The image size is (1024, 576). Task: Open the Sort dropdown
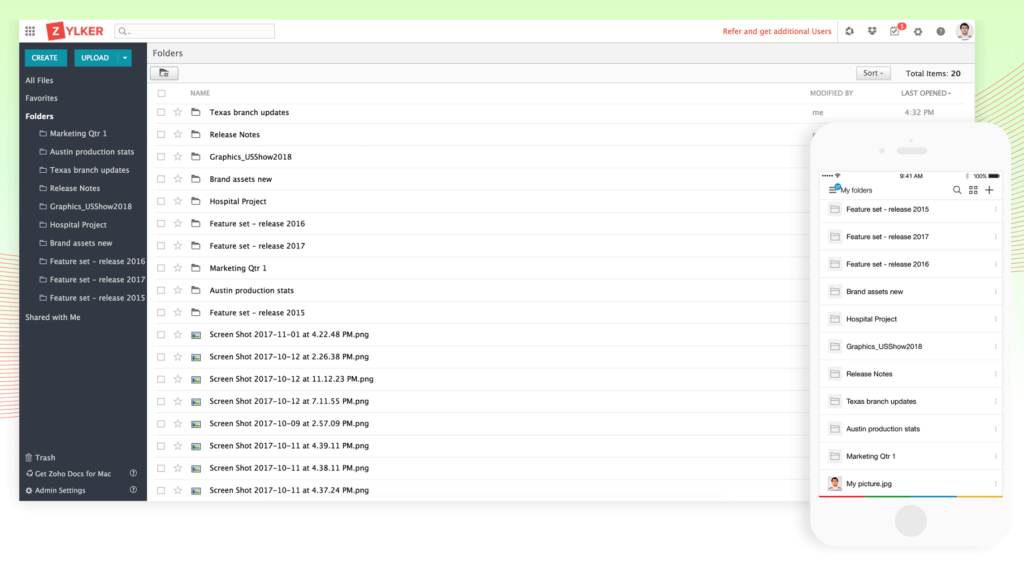[x=872, y=73]
